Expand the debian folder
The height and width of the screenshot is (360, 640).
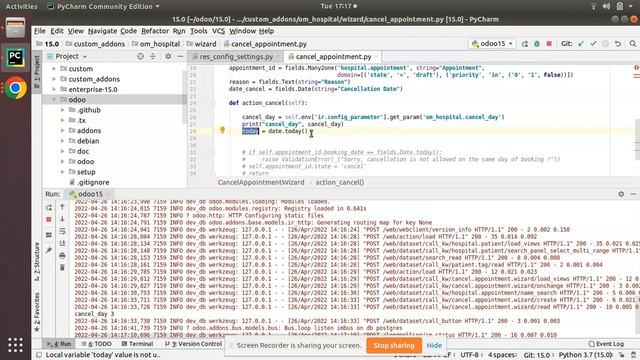coord(62,141)
